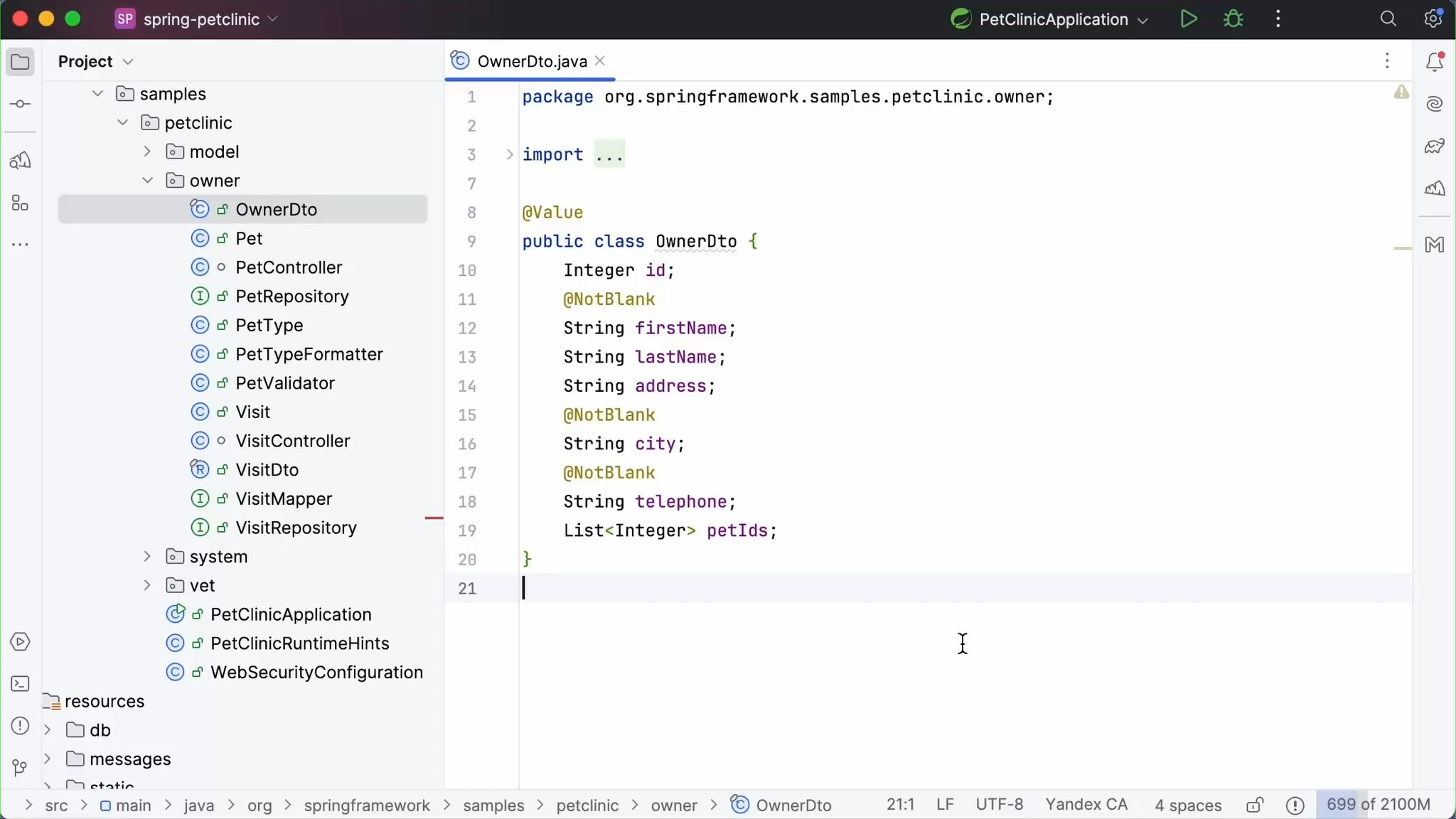
Task: Click the telephone field name in code
Action: pyautogui.click(x=681, y=502)
